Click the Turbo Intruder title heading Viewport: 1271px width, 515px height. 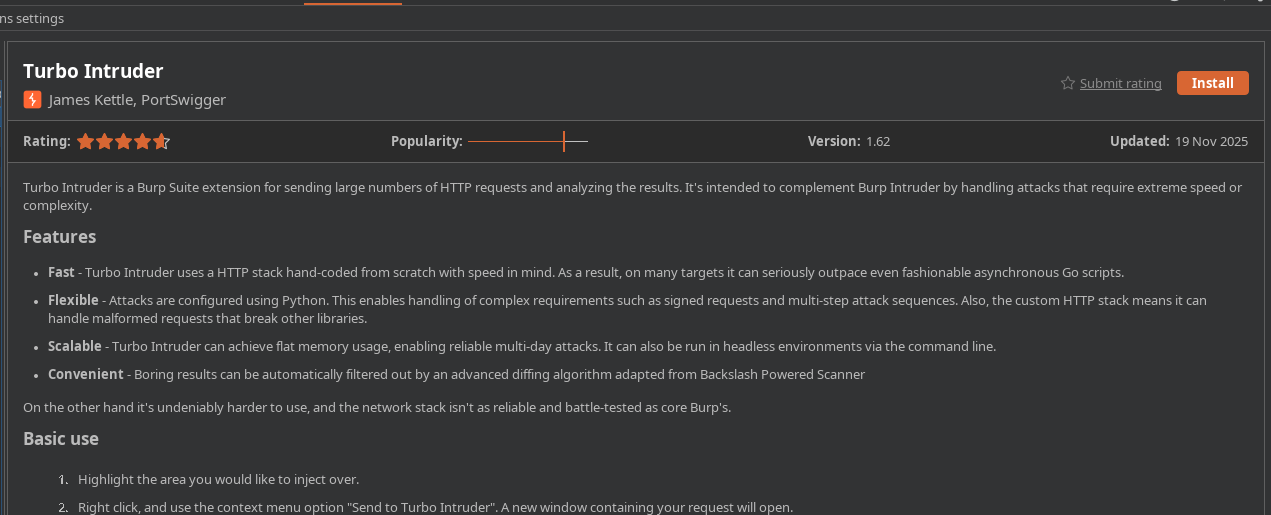[93, 71]
